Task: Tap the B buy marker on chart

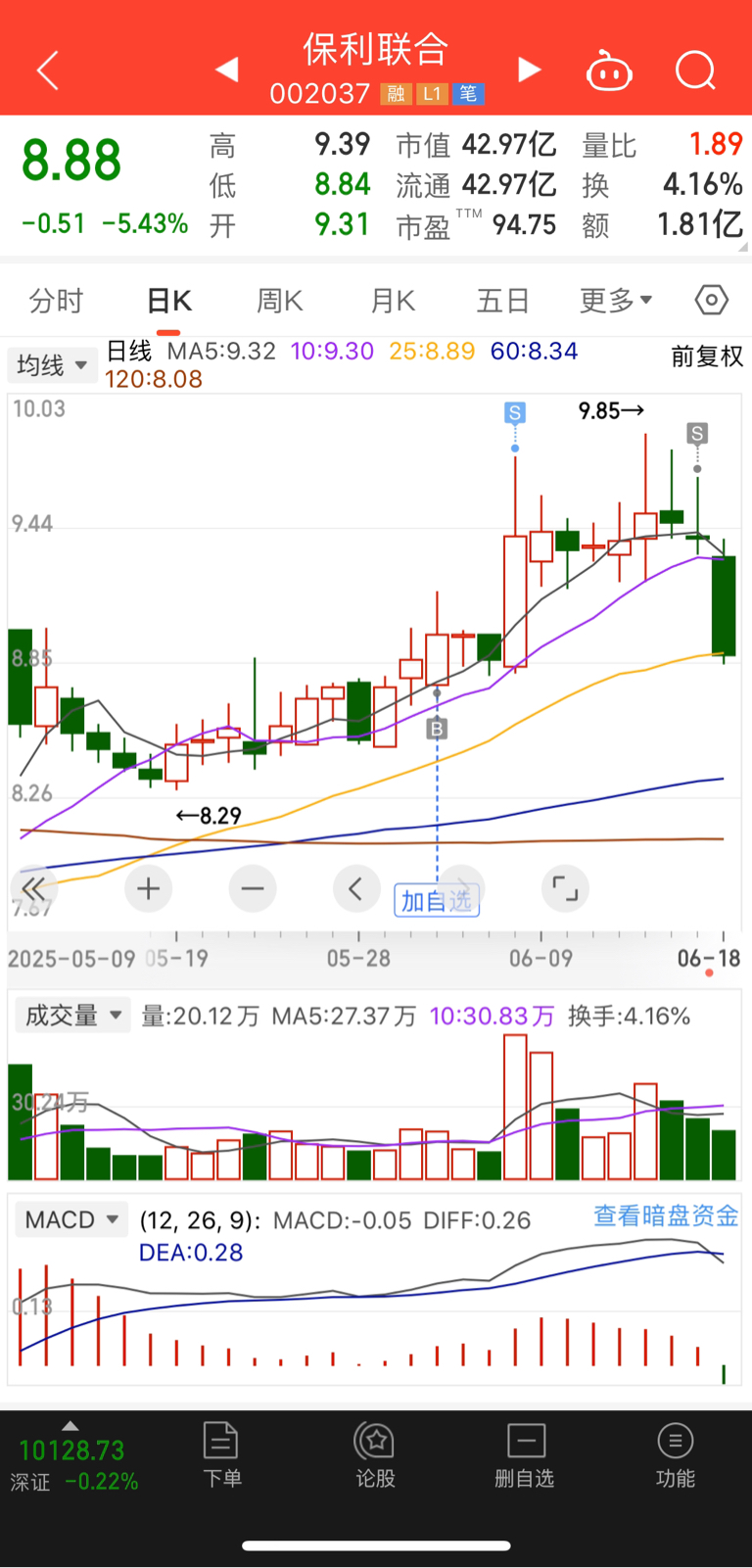Action: pos(437,728)
